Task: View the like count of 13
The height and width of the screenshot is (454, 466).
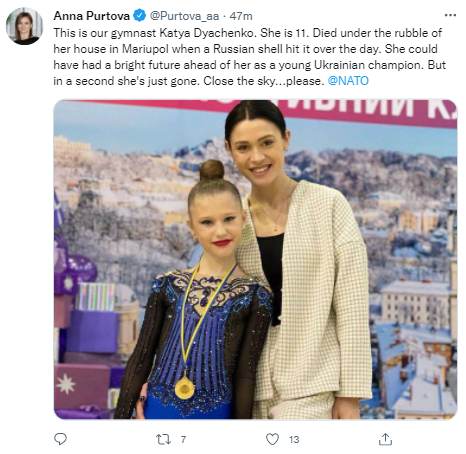Action: pos(294,439)
